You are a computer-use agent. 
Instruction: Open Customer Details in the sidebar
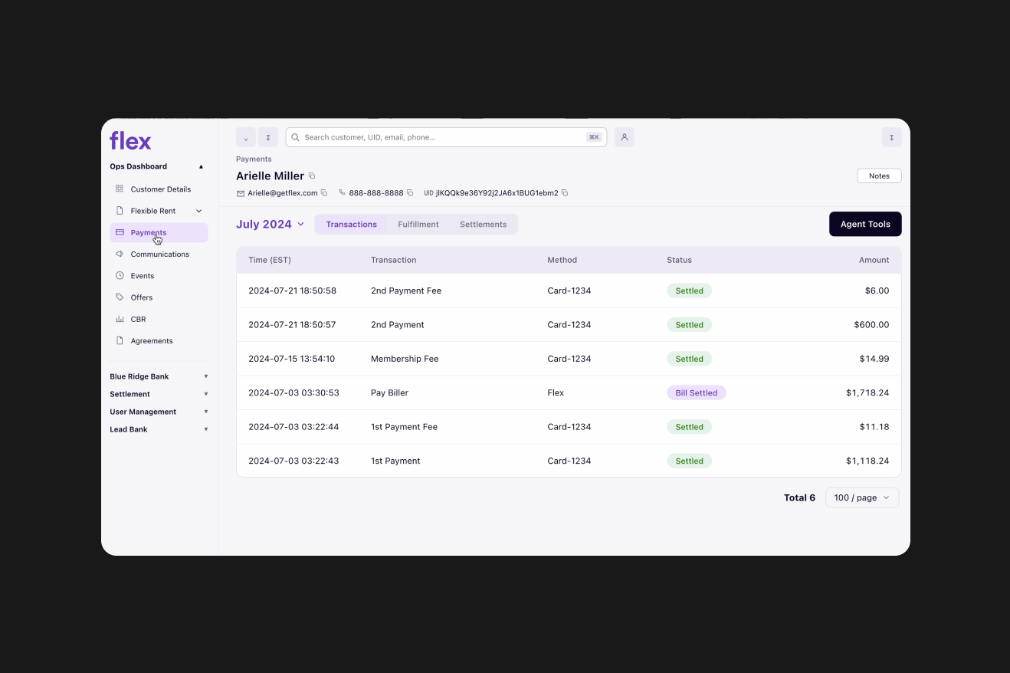tap(159, 189)
